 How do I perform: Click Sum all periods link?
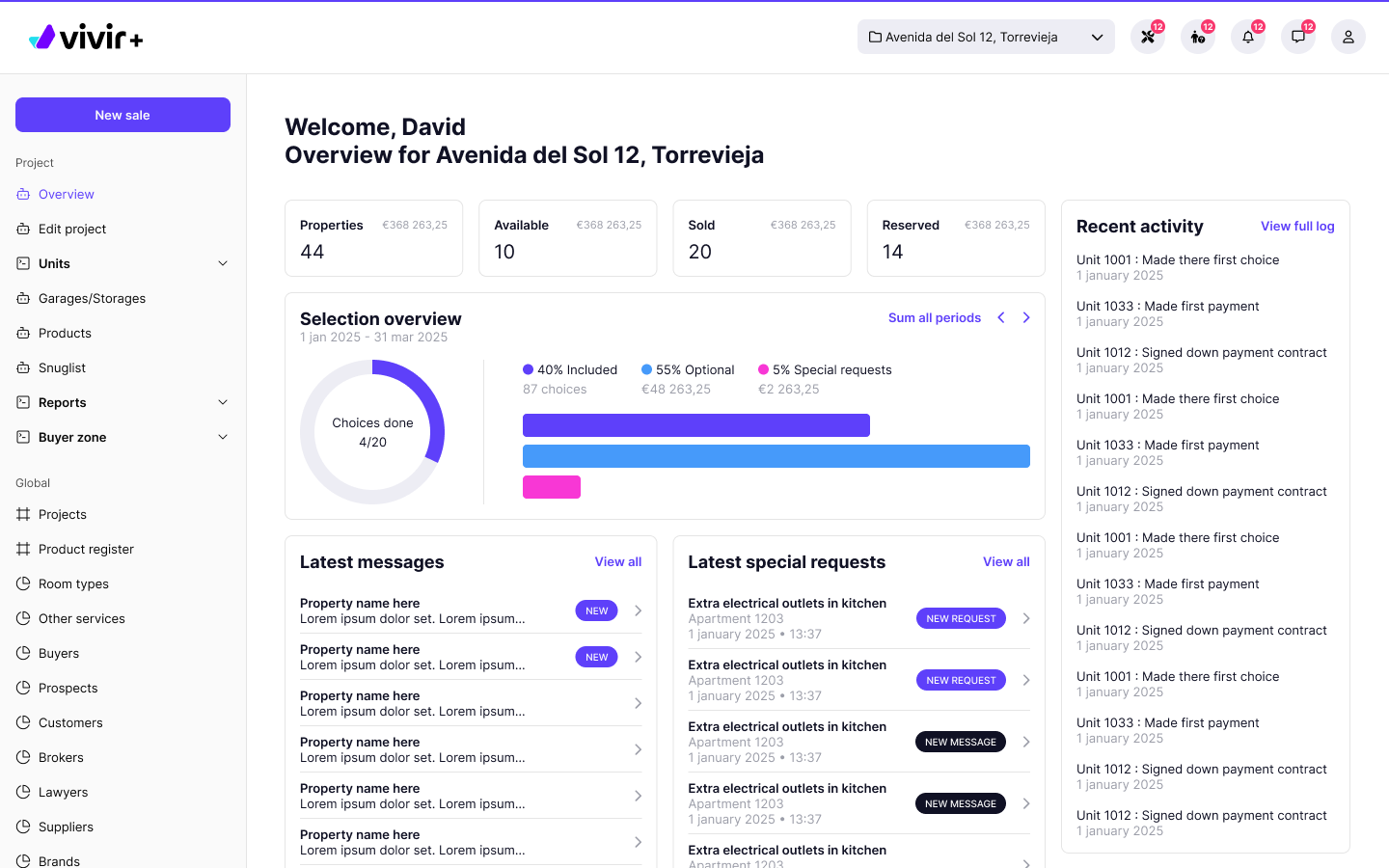(934, 317)
